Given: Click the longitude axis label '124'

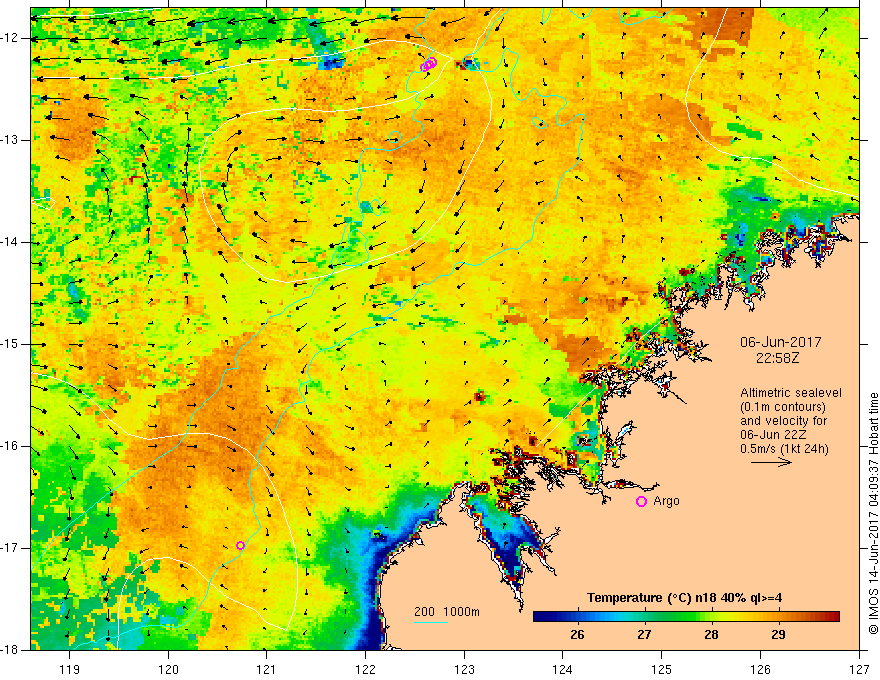Looking at the screenshot, I should [563, 669].
